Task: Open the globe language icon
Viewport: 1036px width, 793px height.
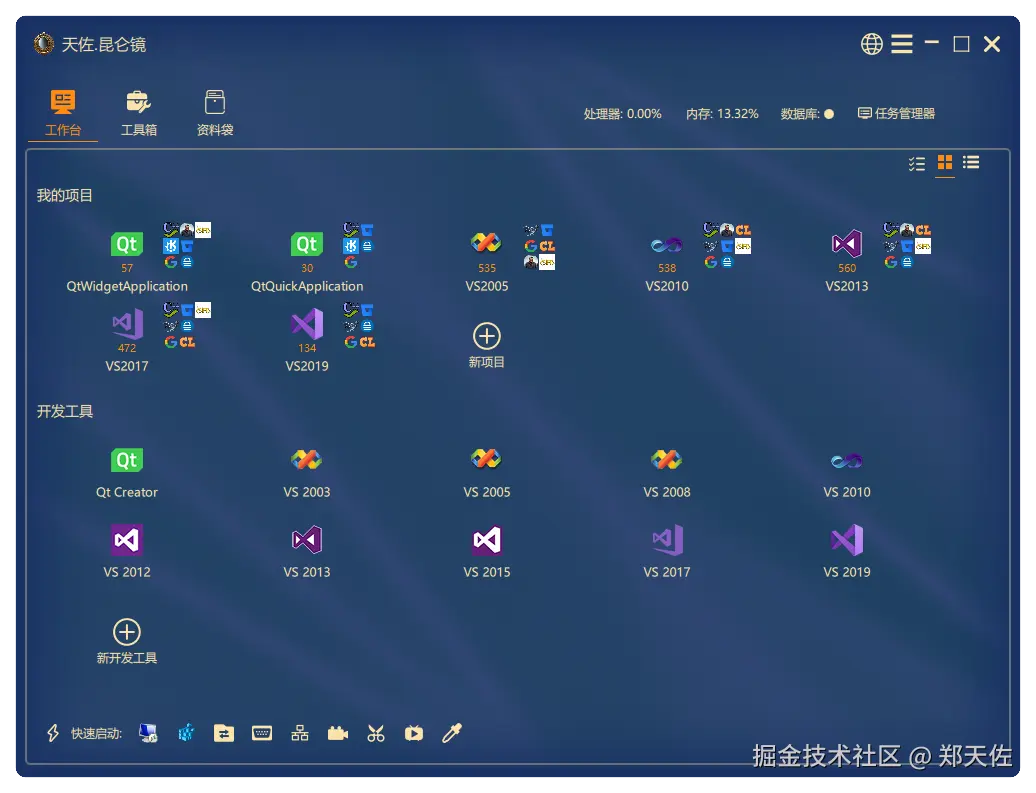Action: click(871, 44)
